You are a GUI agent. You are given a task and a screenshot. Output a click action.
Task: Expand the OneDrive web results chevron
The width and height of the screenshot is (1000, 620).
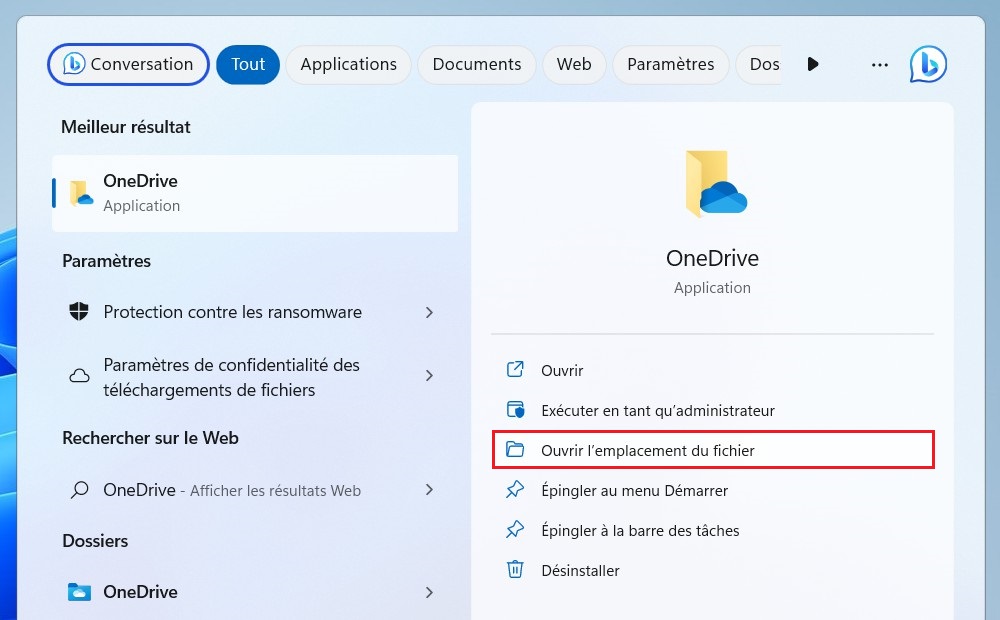429,490
